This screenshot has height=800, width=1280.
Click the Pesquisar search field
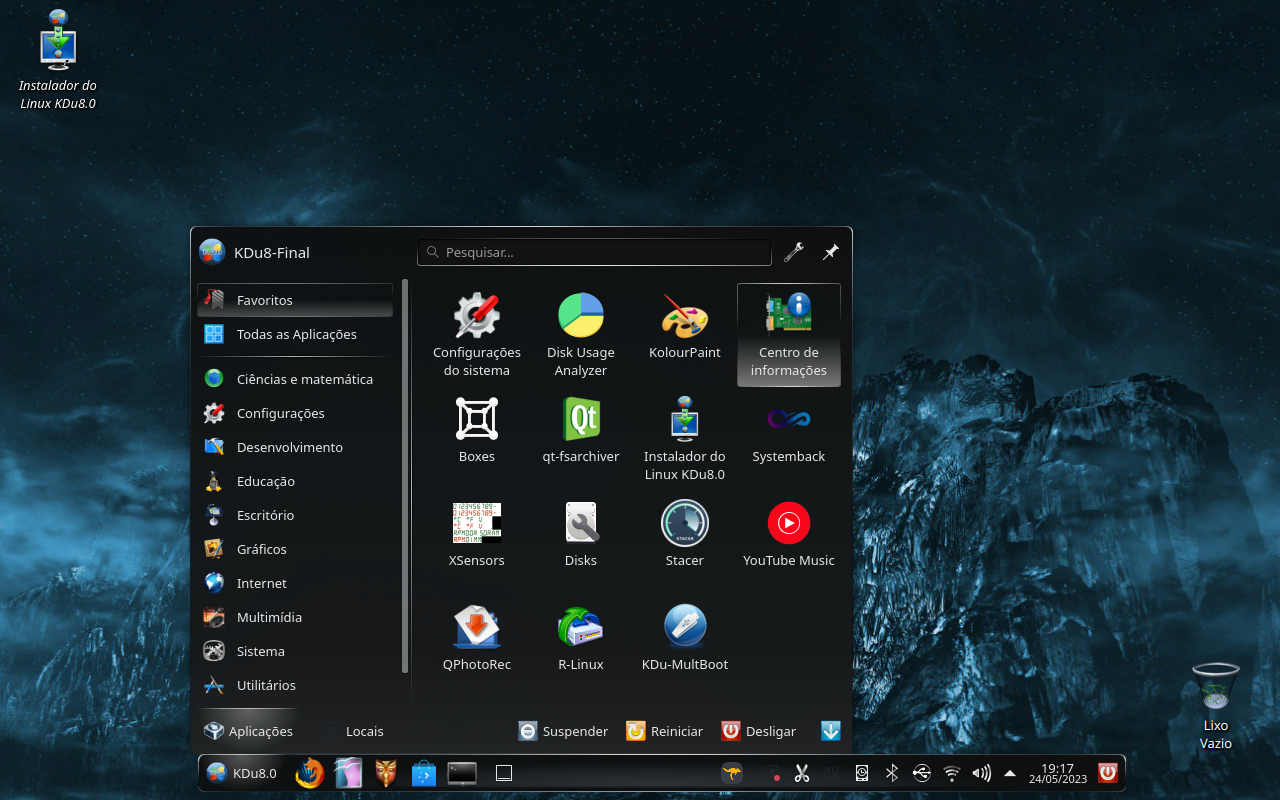pyautogui.click(x=594, y=252)
